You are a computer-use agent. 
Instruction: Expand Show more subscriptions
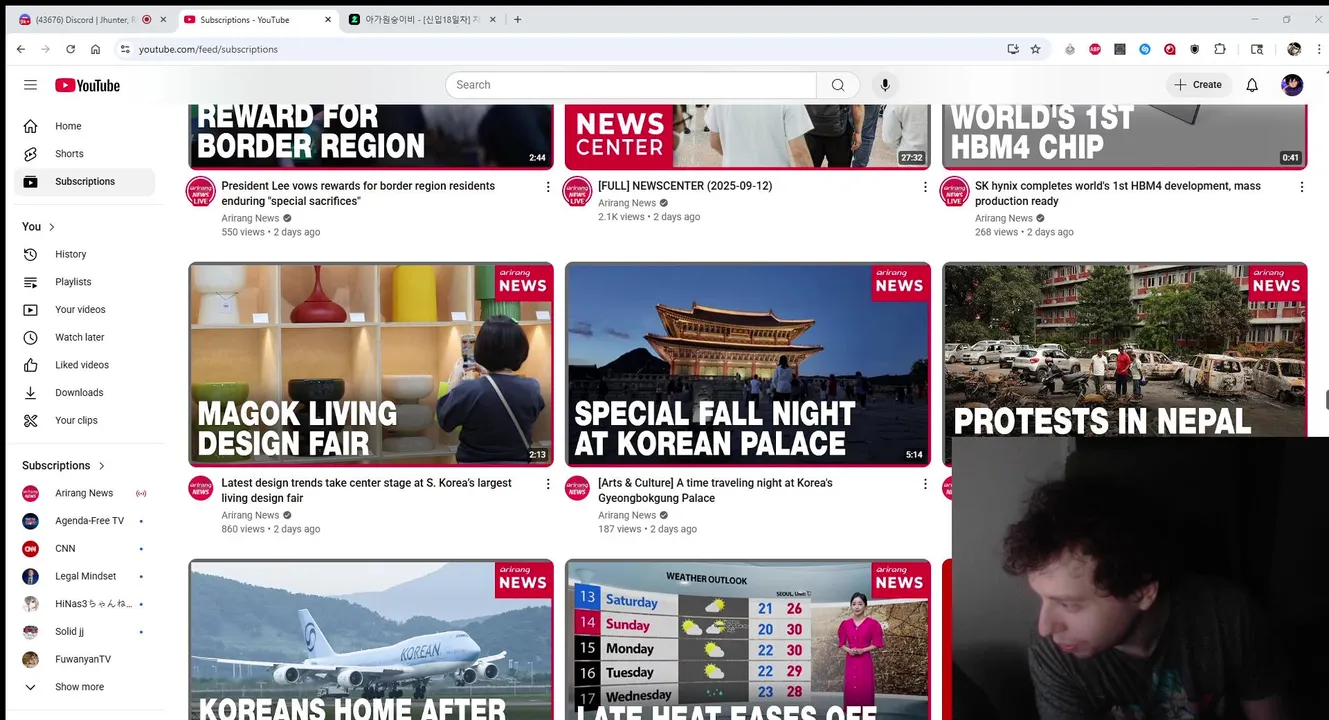pos(84,687)
